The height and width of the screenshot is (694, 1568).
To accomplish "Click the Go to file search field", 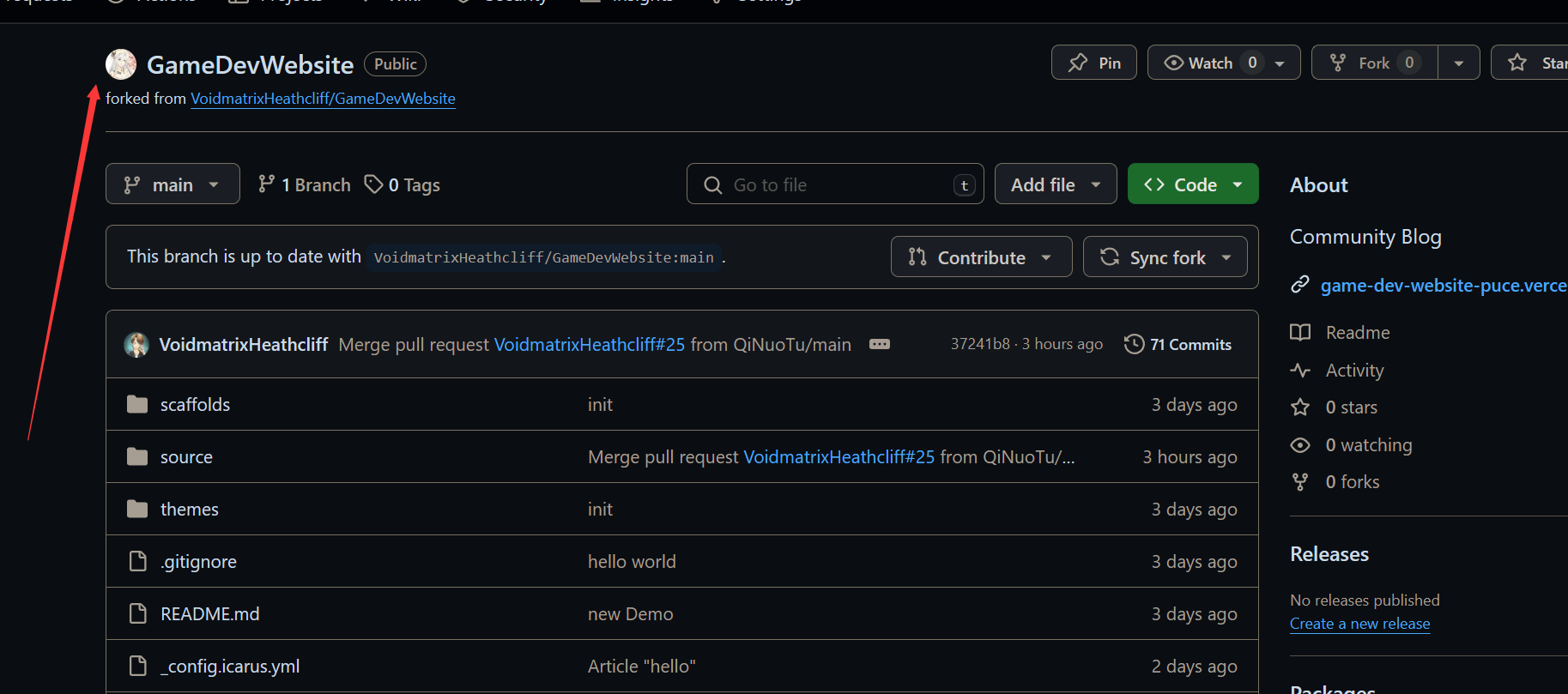I will point(835,184).
